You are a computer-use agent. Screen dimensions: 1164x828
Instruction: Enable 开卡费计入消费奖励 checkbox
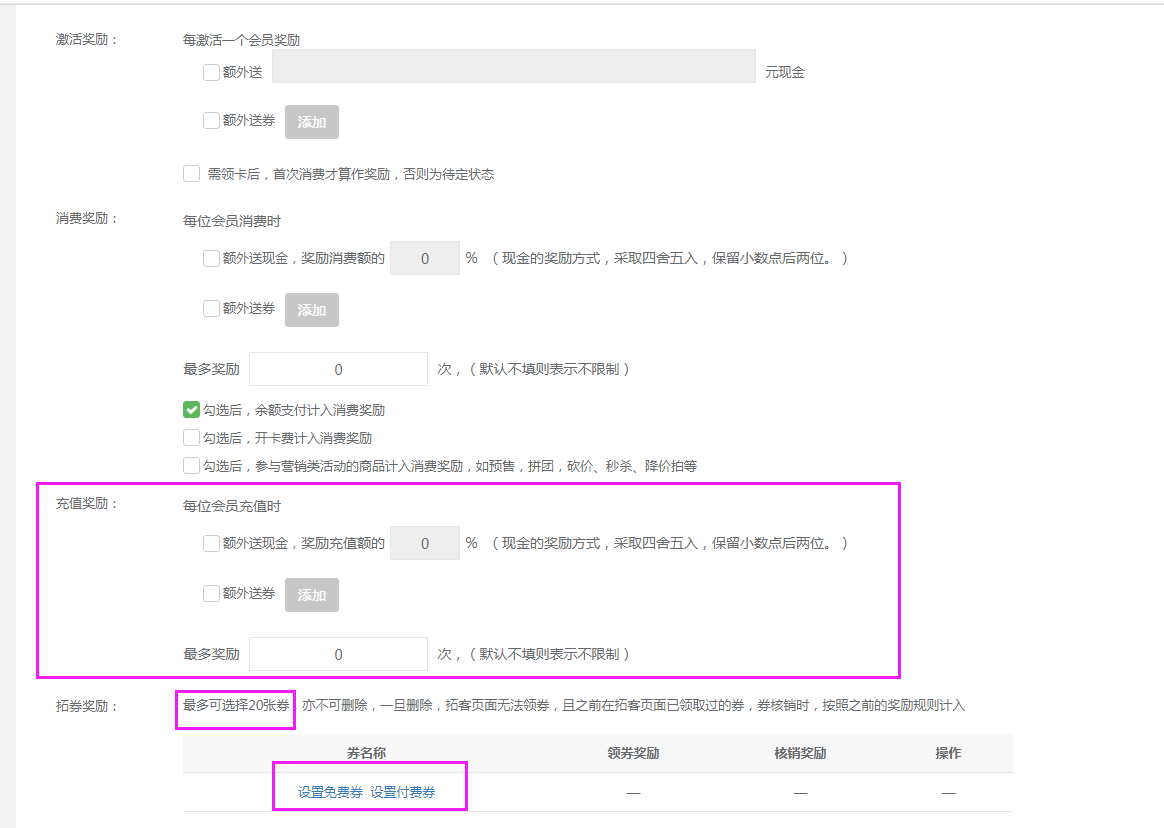(x=191, y=437)
